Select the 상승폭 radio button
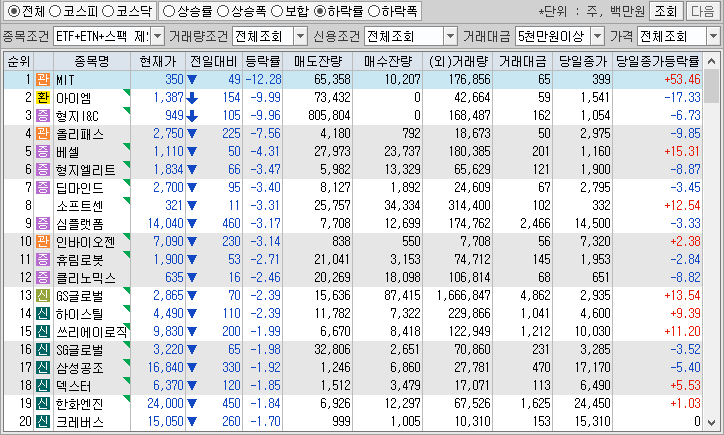The height and width of the screenshot is (435, 724). click(x=223, y=11)
